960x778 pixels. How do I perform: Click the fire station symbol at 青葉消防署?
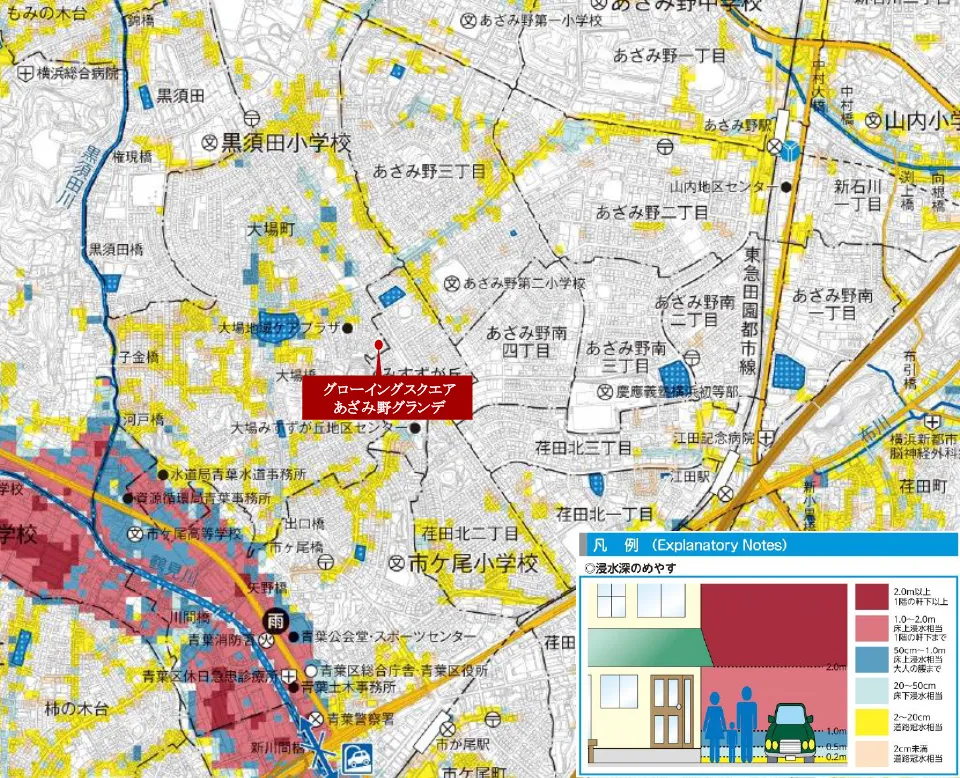click(267, 638)
